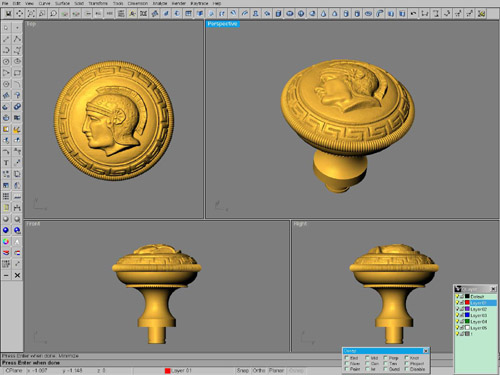Check the Disable osnap option
This screenshot has width=500, height=375.
click(406, 369)
